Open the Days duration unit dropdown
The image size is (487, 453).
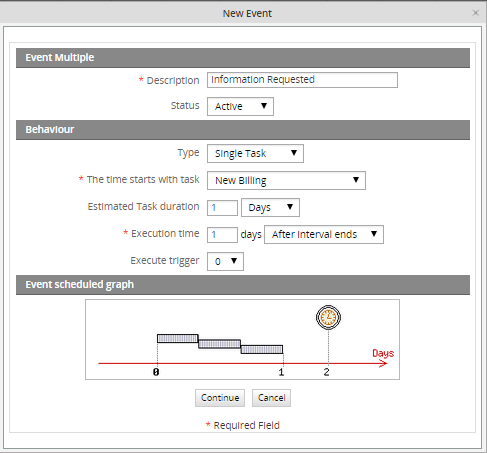coord(270,207)
